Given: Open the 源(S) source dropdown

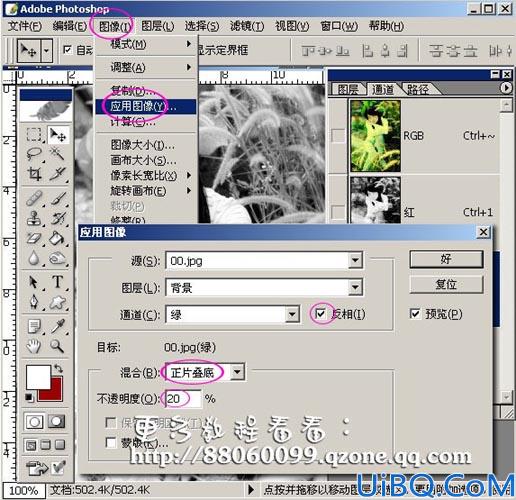Looking at the screenshot, I should pyautogui.click(x=355, y=260).
